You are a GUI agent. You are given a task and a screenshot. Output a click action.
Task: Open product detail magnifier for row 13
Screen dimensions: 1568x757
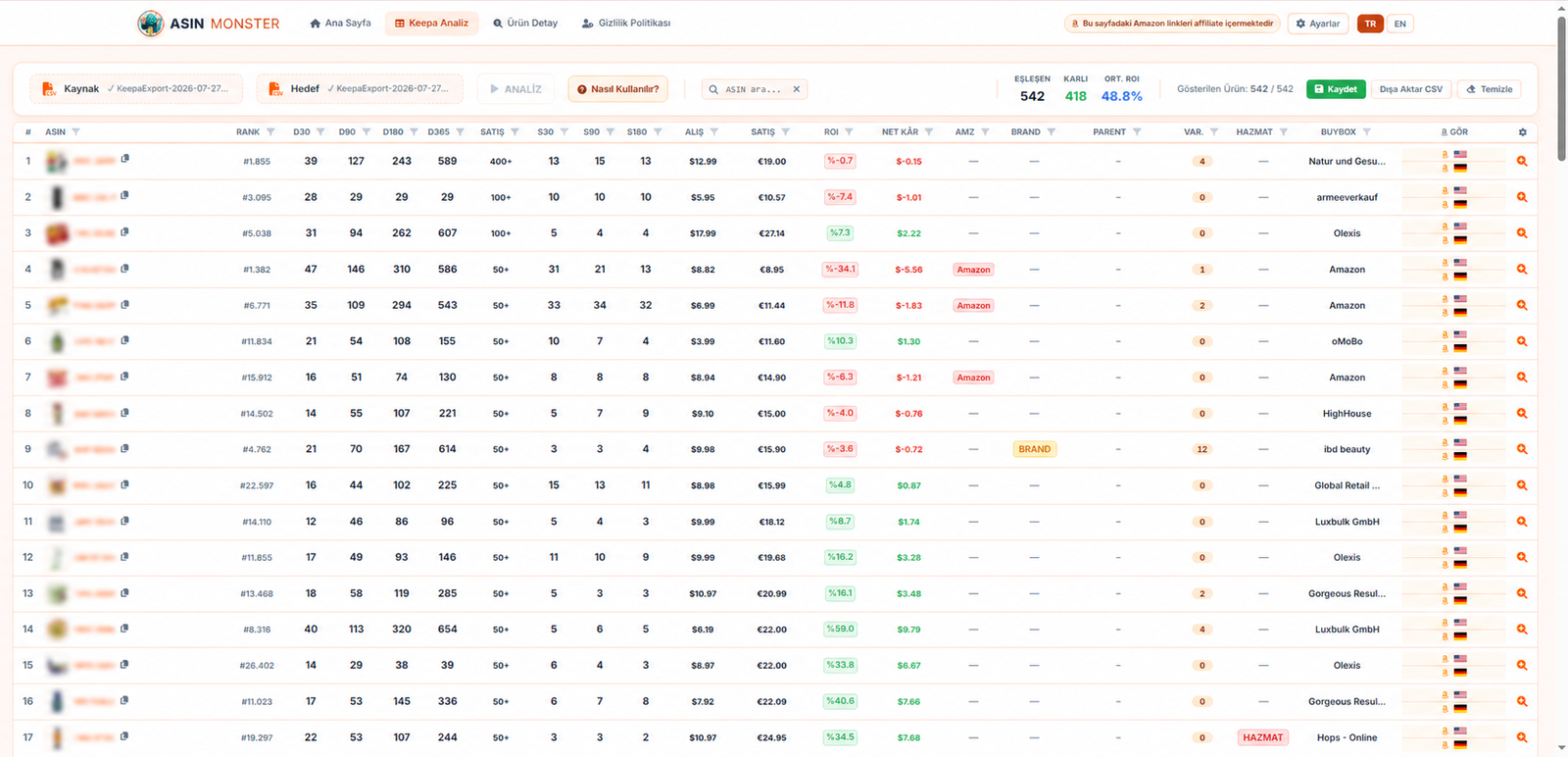tap(1522, 593)
